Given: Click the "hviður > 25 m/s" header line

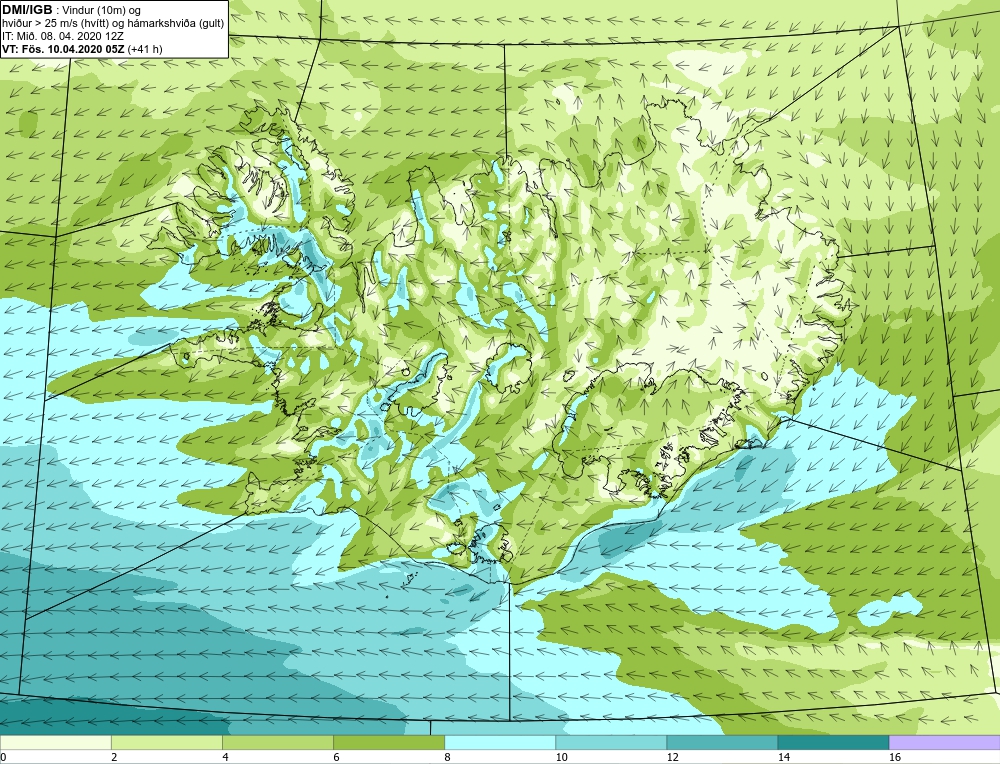Looking at the screenshot, I should pos(112,23).
